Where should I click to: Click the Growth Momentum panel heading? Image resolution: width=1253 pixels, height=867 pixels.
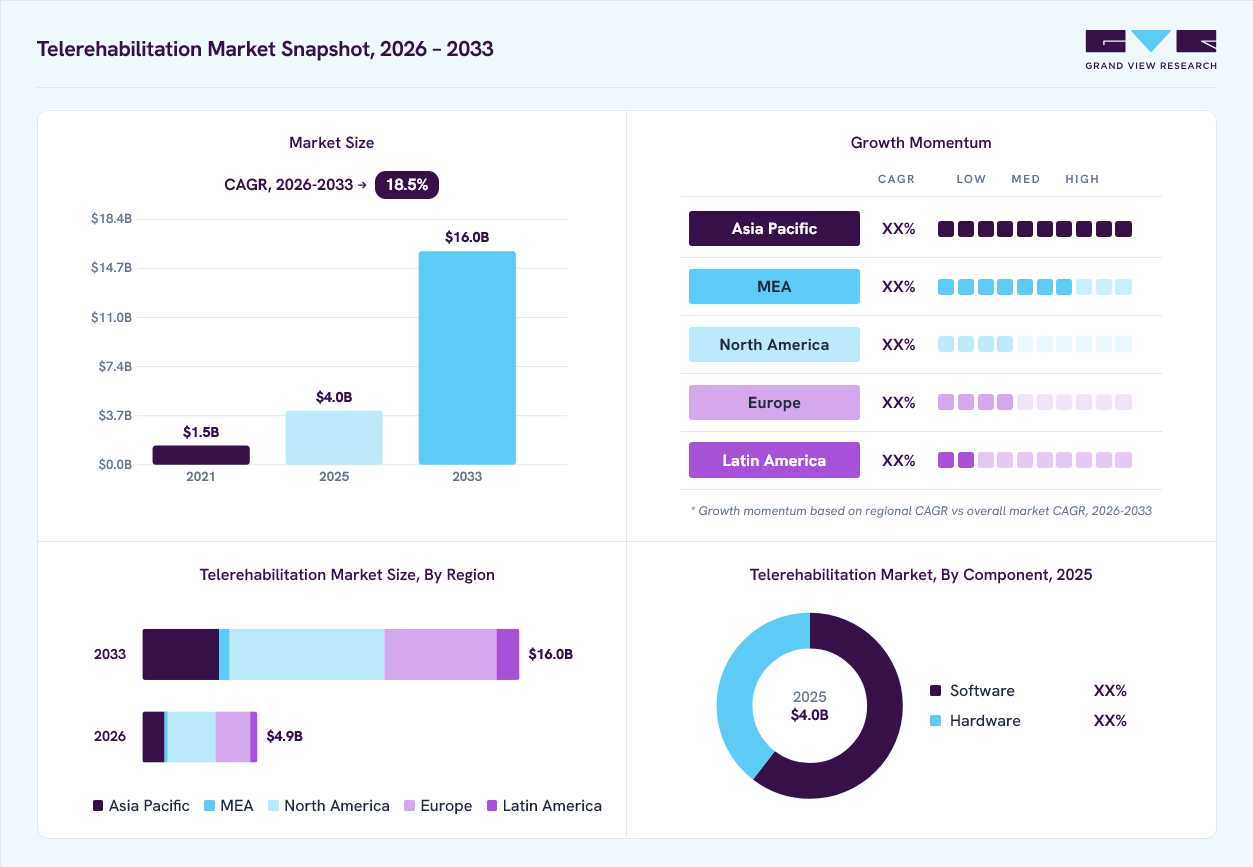[x=921, y=143]
